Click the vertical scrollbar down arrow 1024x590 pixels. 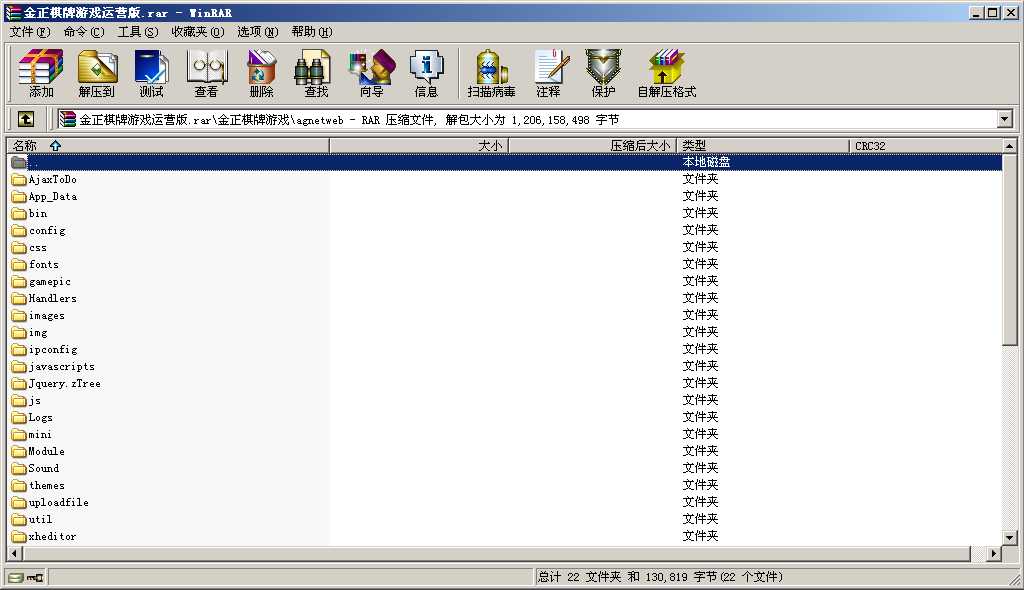[x=1010, y=538]
